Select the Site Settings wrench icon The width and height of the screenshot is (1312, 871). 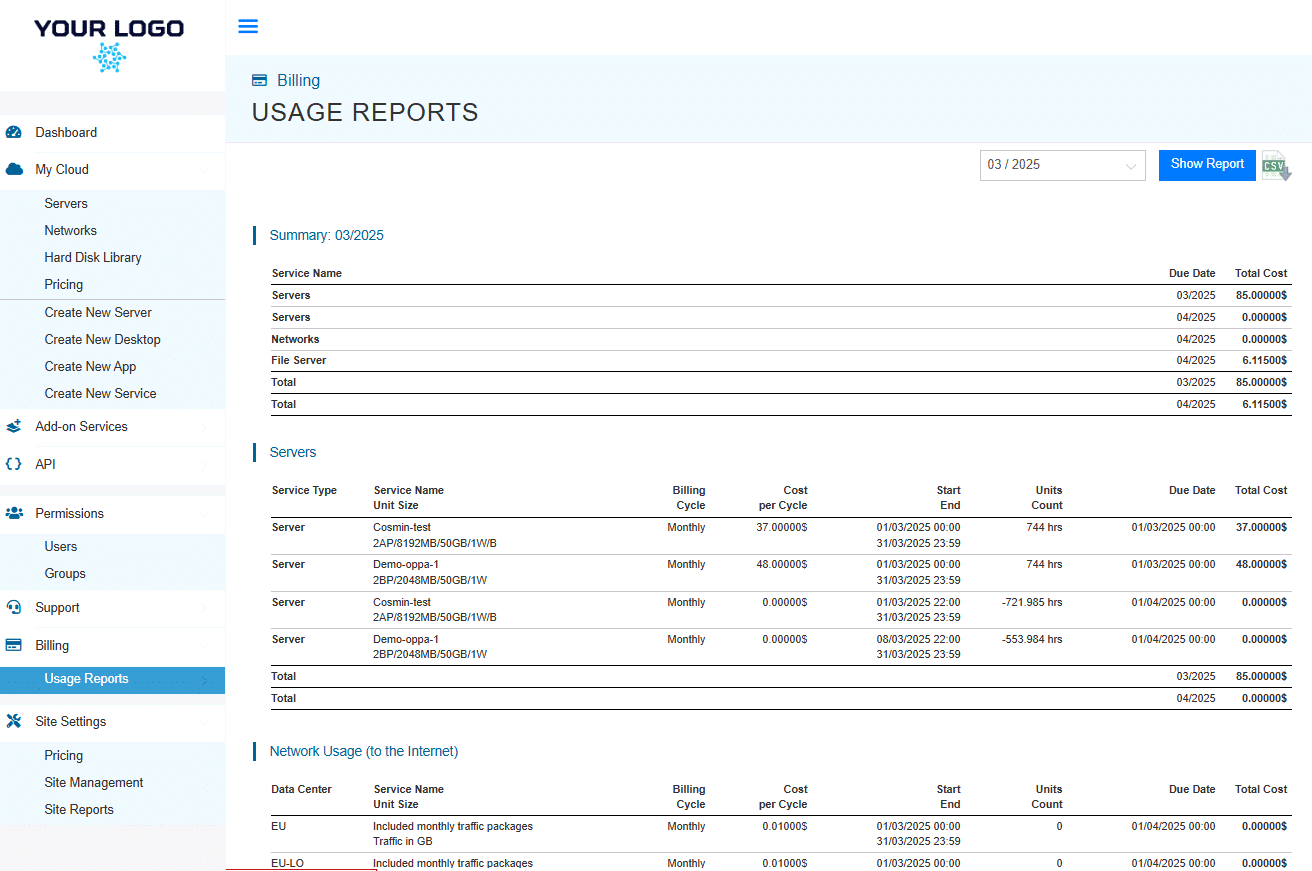pyautogui.click(x=15, y=720)
